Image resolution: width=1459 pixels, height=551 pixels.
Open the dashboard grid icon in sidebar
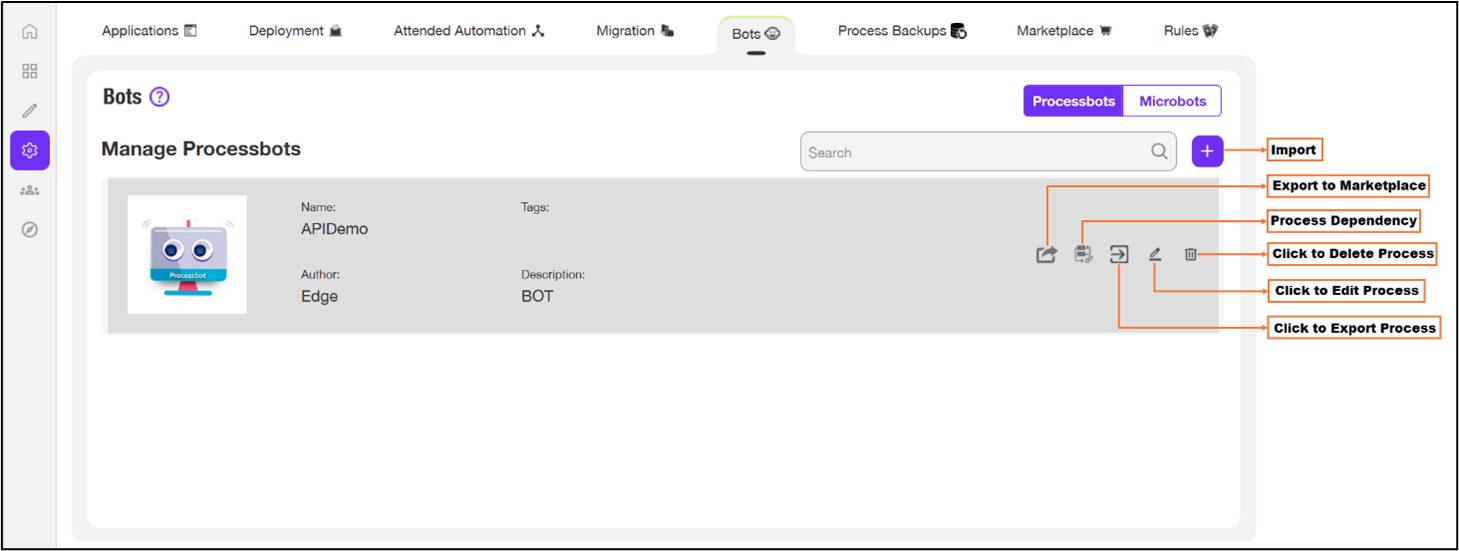pos(30,71)
